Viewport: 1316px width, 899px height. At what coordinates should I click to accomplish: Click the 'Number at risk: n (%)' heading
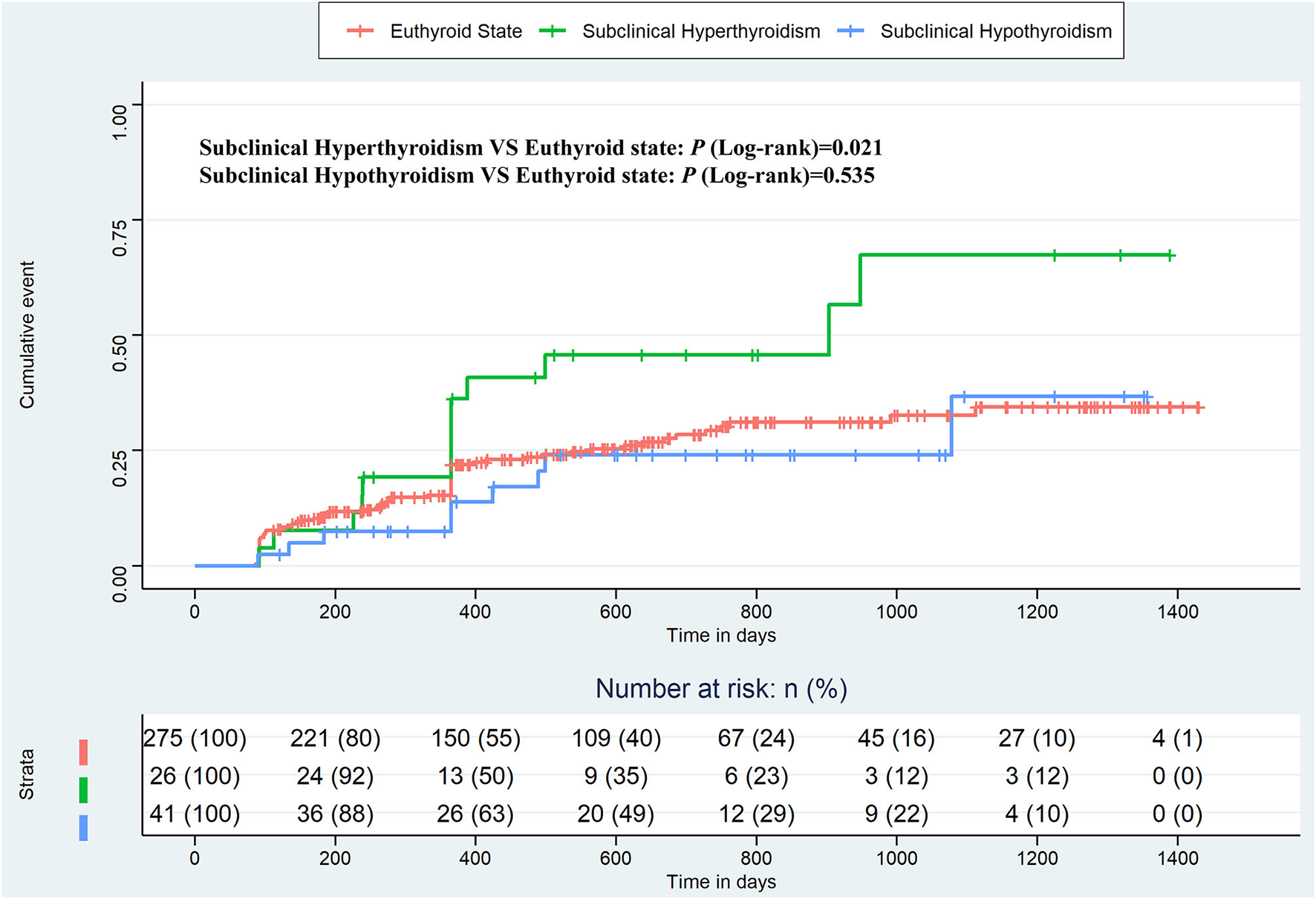click(x=720, y=688)
